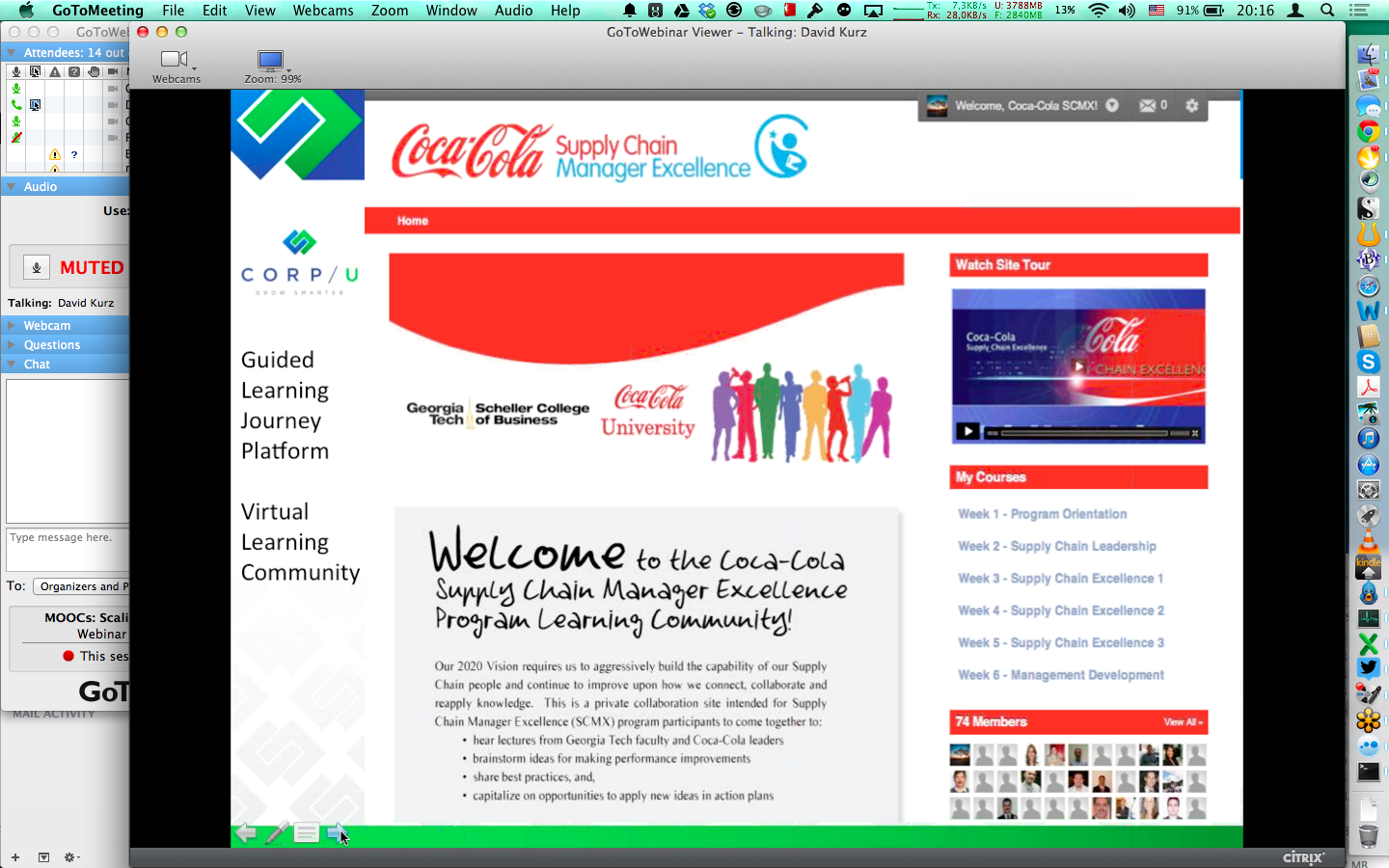
Task: Click the video volume bars control
Action: pyautogui.click(x=1179, y=433)
